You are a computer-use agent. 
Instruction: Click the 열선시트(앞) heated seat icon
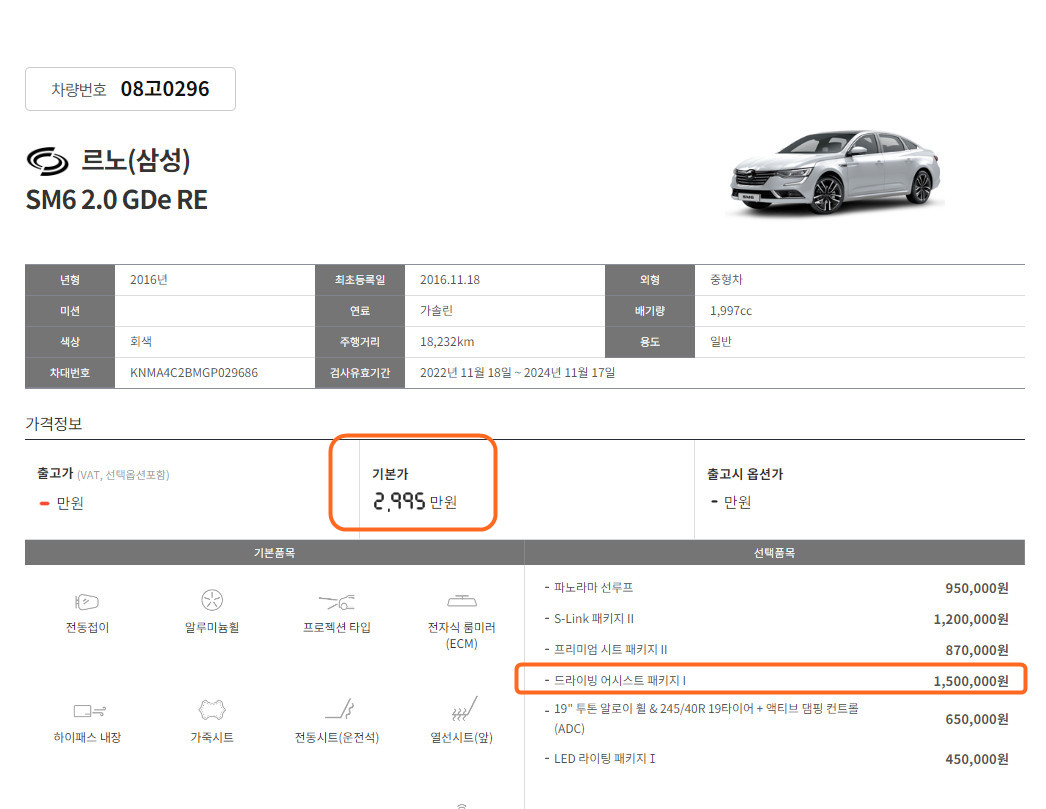tap(464, 708)
